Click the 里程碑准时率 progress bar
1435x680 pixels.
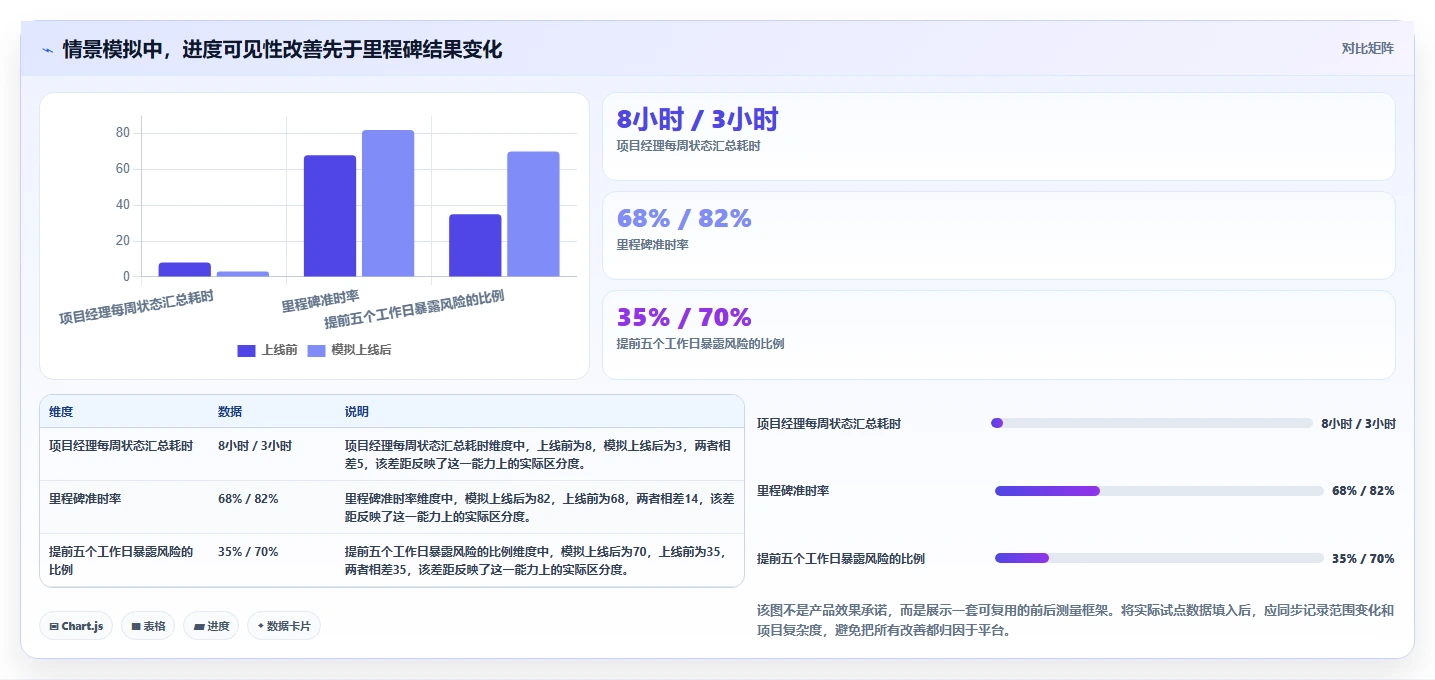[1159, 491]
